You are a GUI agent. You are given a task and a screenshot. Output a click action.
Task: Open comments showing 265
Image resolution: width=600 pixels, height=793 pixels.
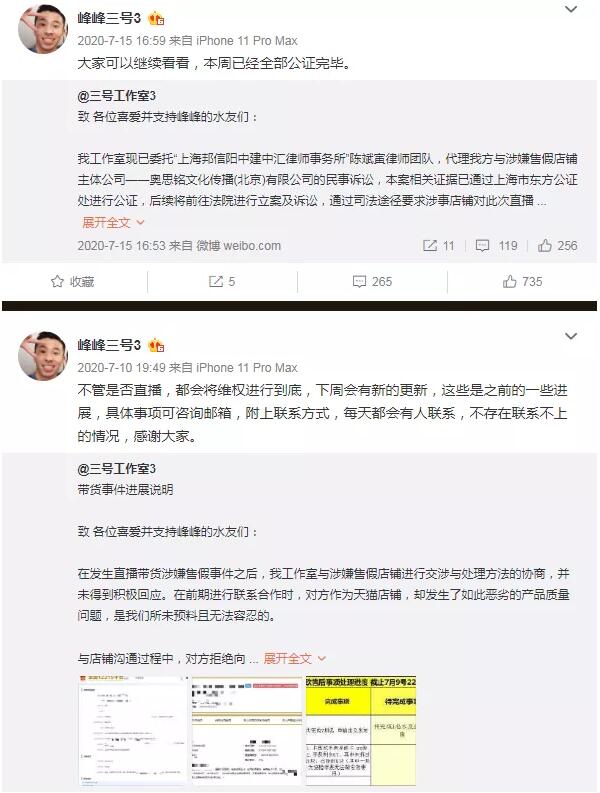pos(372,281)
